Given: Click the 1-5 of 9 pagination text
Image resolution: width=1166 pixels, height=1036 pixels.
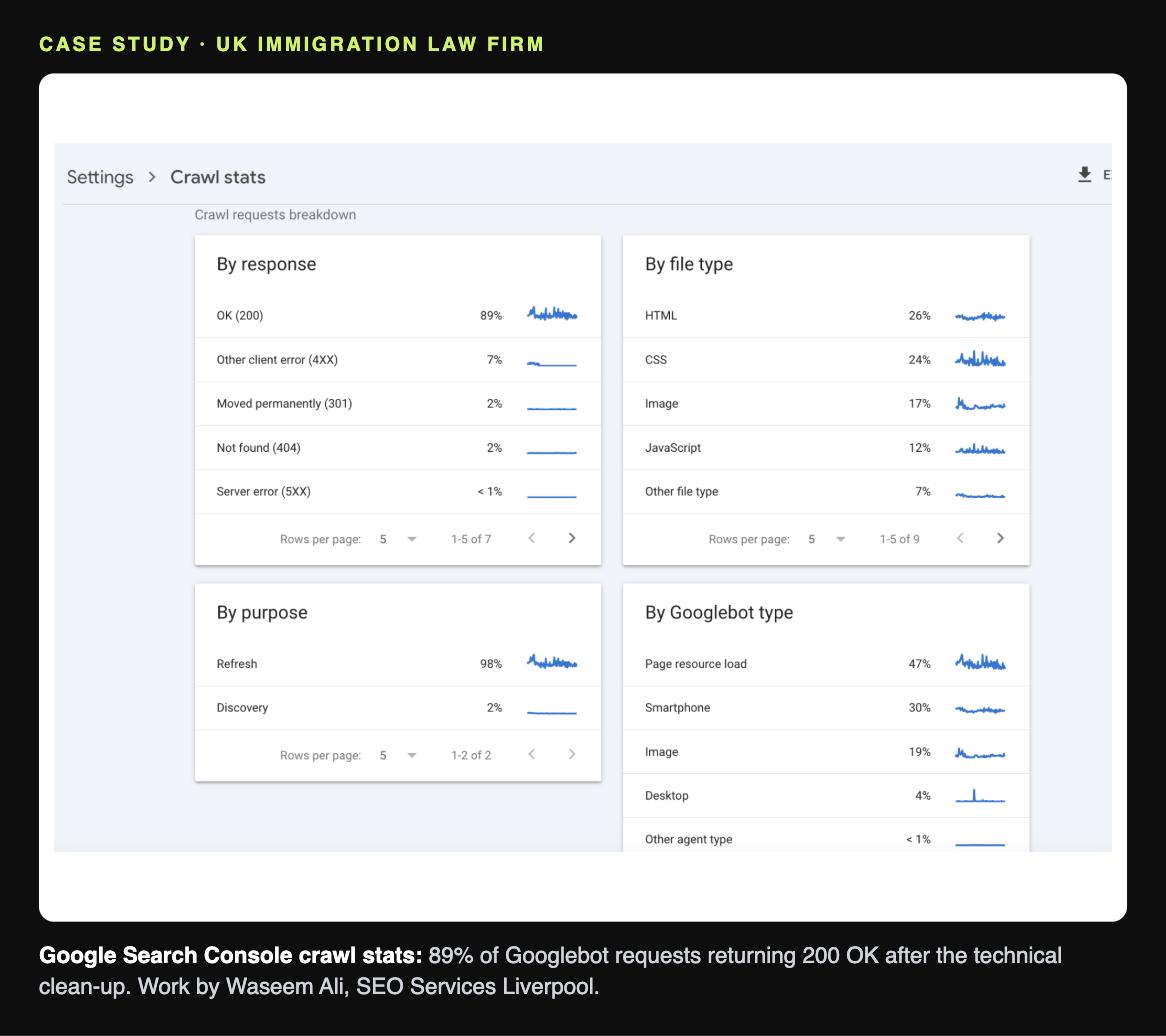Looking at the screenshot, I should (899, 539).
